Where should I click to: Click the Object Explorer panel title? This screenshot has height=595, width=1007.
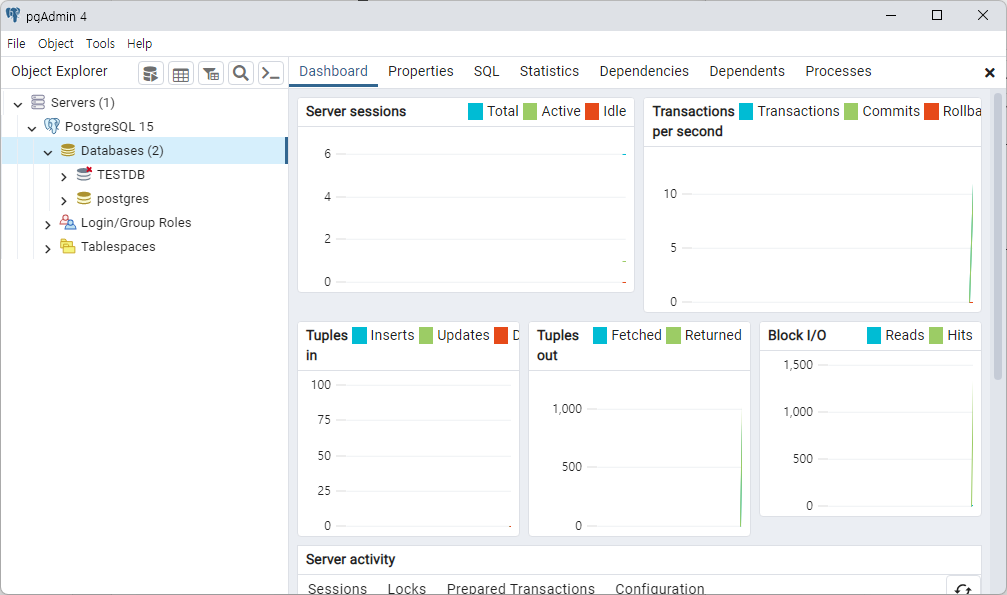[59, 71]
